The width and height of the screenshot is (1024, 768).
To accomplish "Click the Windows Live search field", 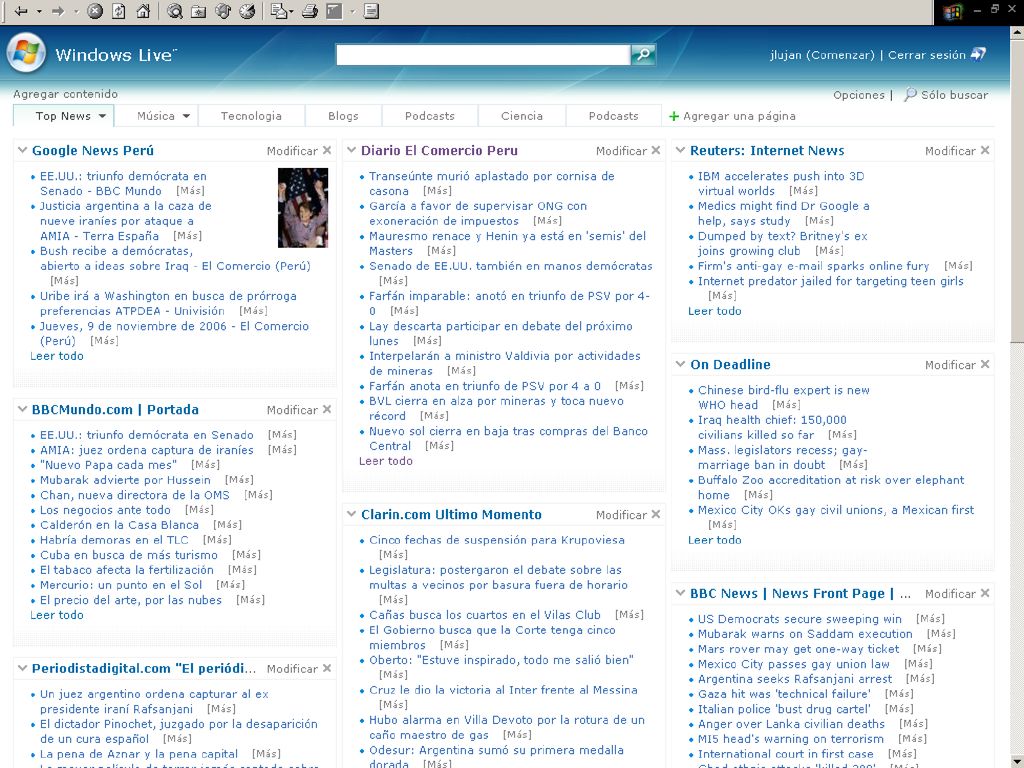I will click(x=483, y=55).
